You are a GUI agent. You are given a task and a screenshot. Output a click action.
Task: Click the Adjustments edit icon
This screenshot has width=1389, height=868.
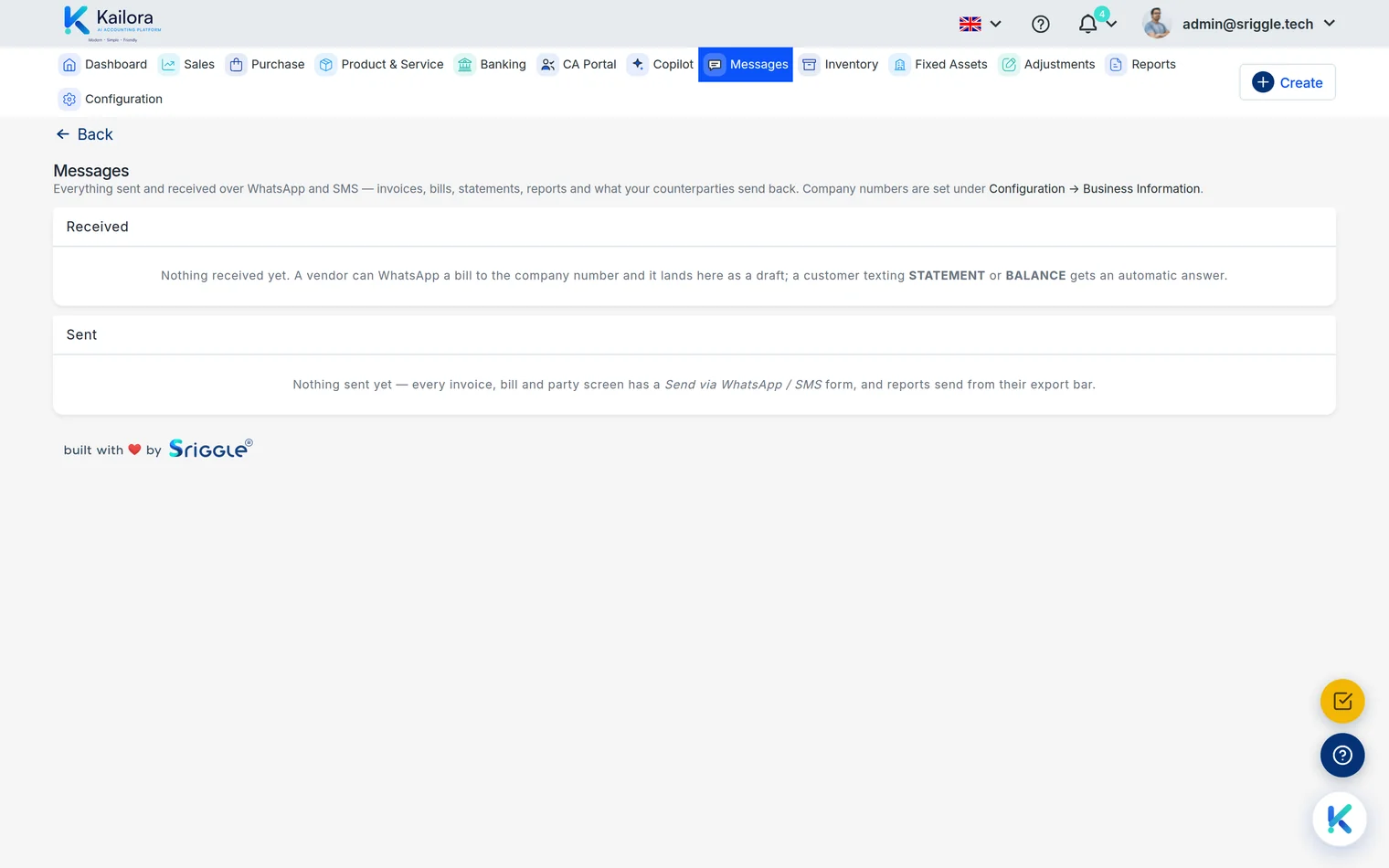[1009, 65]
